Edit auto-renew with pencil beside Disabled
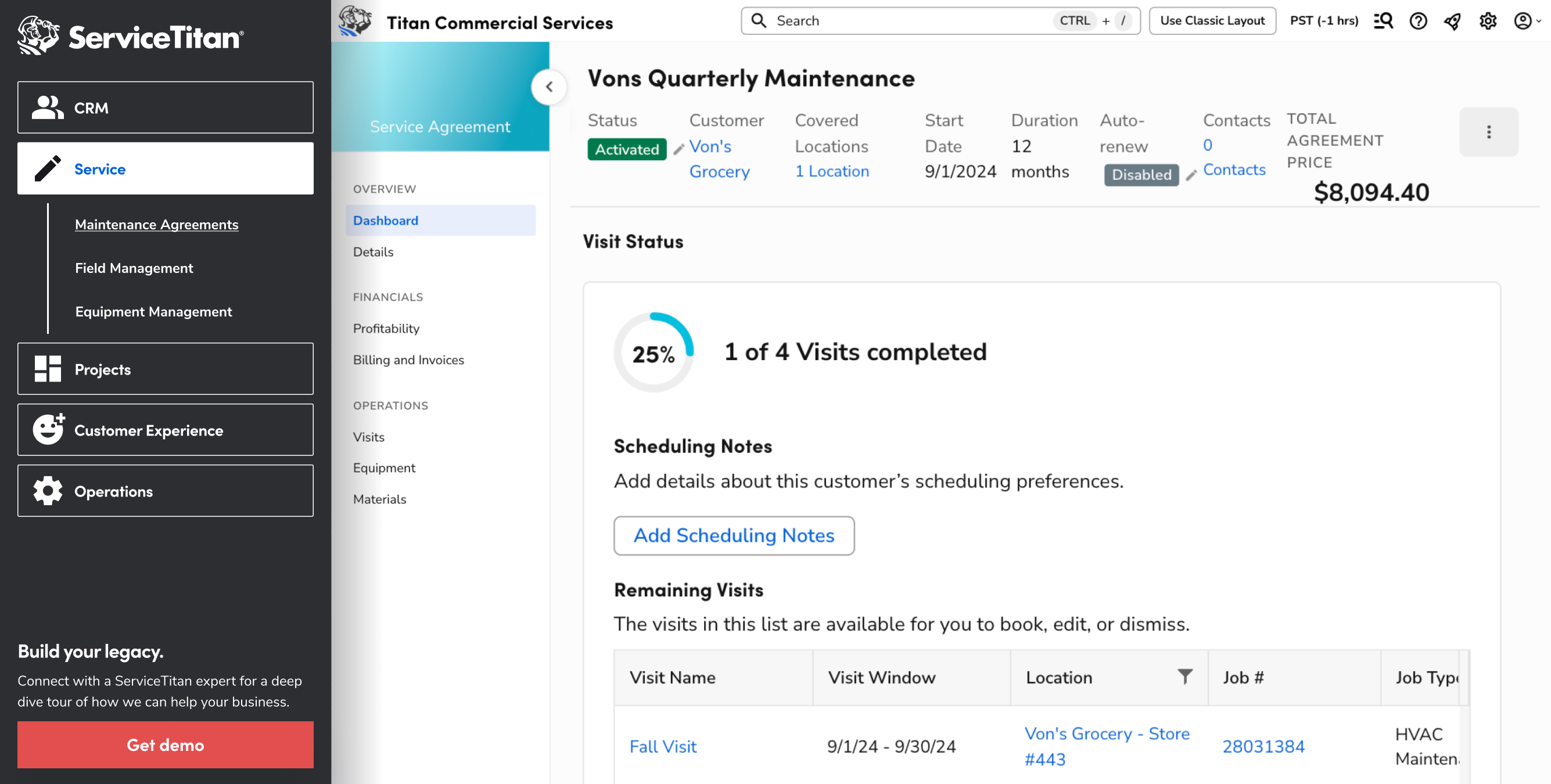 click(x=1190, y=175)
